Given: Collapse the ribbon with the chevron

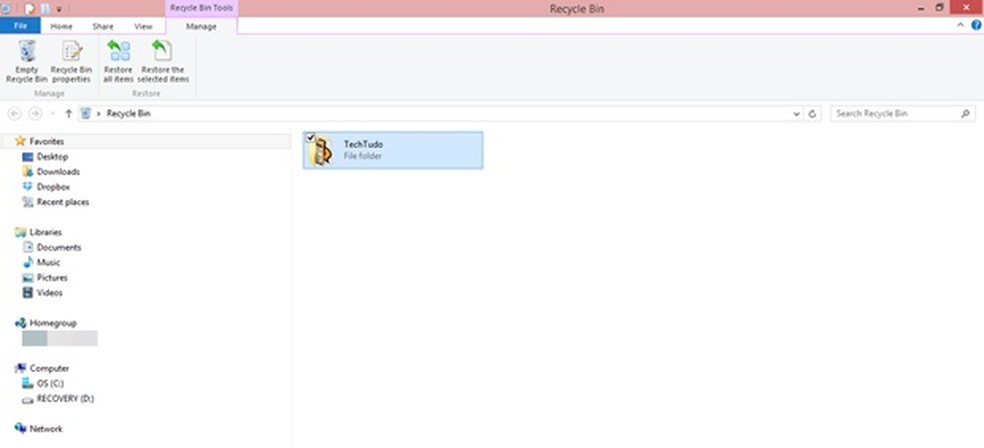Looking at the screenshot, I should (960, 25).
